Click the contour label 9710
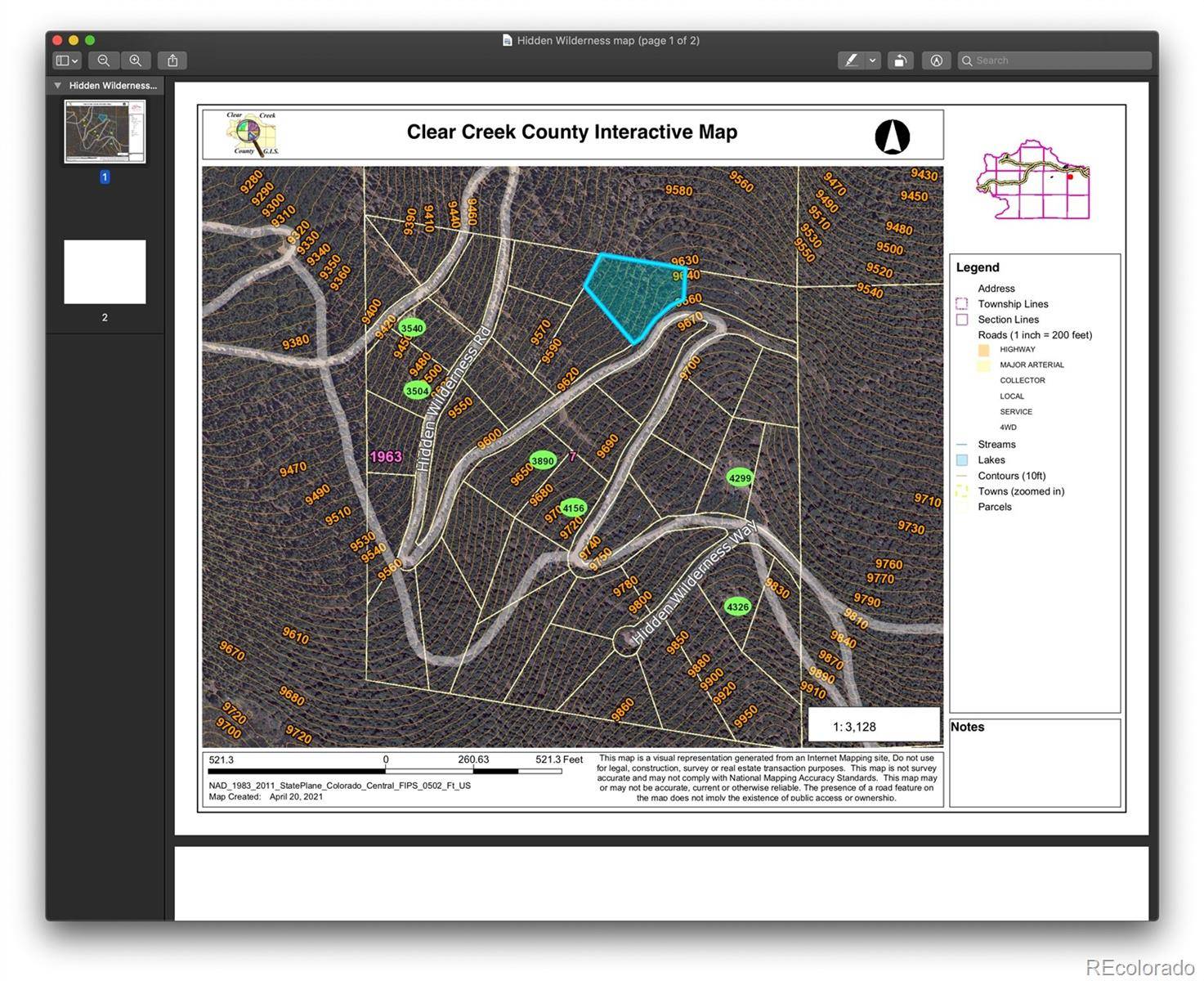1204x981 pixels. [x=928, y=499]
